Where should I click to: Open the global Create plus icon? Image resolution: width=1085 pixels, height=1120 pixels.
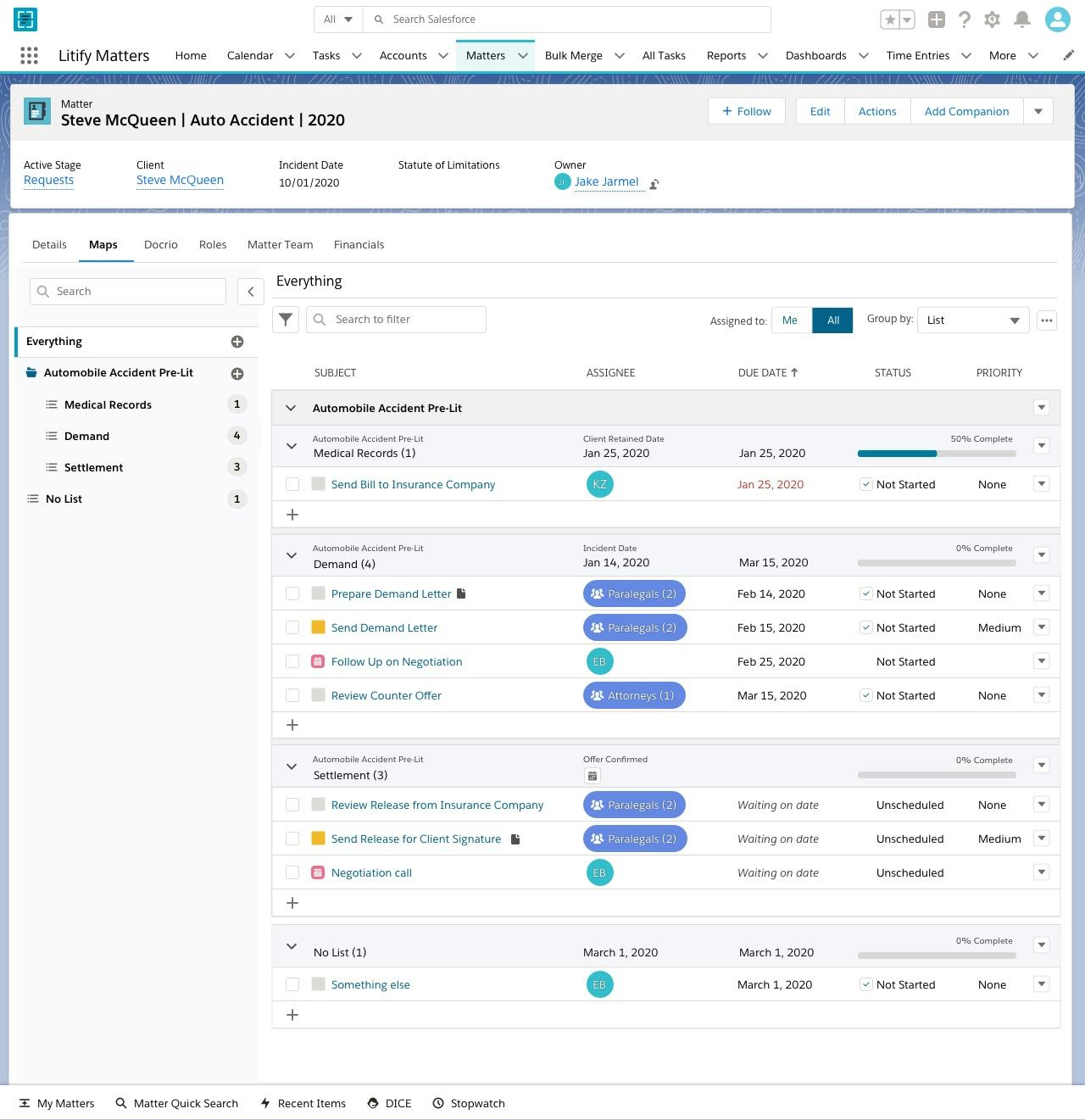937,20
